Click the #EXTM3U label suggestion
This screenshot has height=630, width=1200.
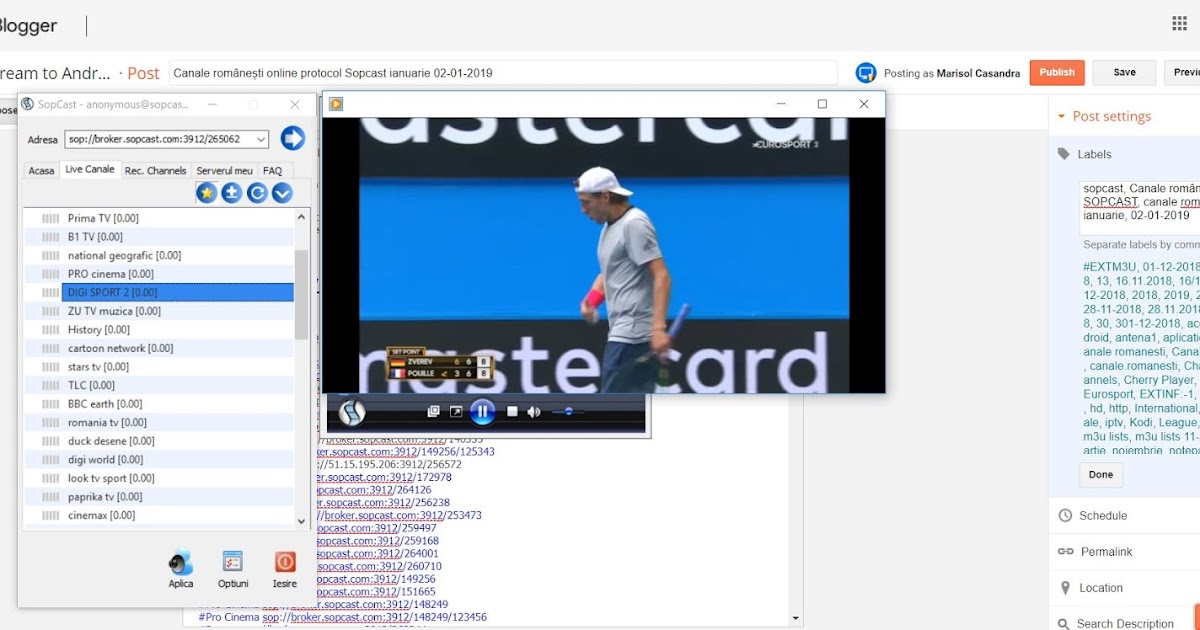(x=1110, y=267)
